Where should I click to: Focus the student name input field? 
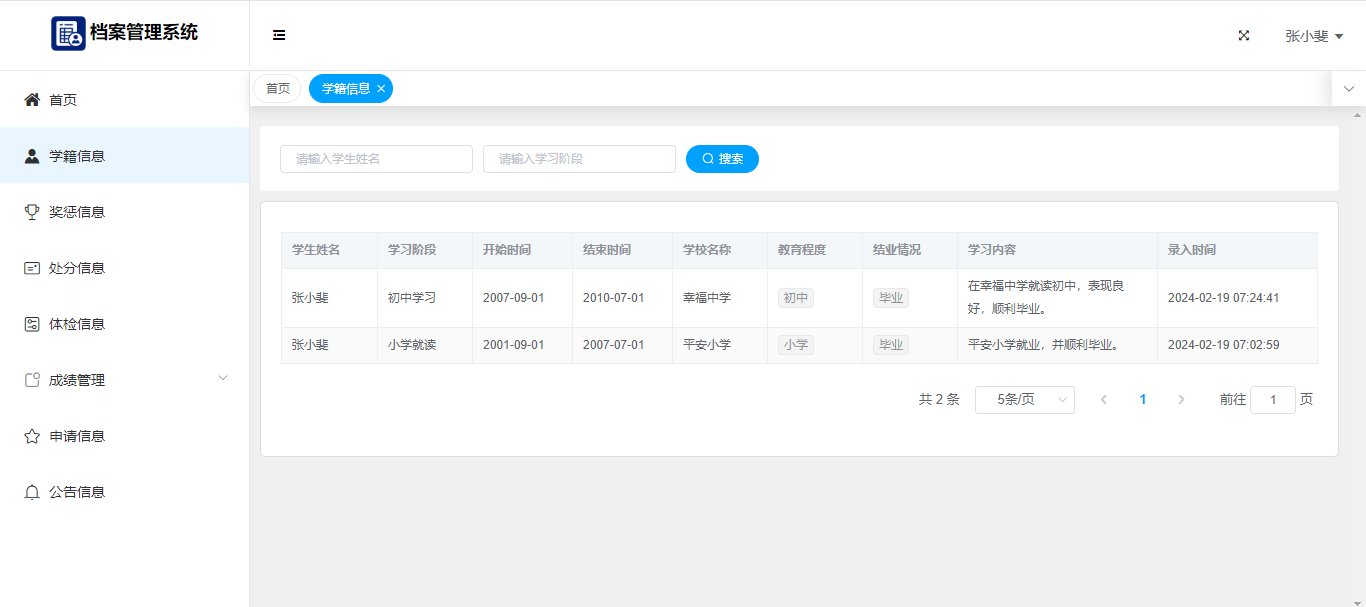click(376, 159)
